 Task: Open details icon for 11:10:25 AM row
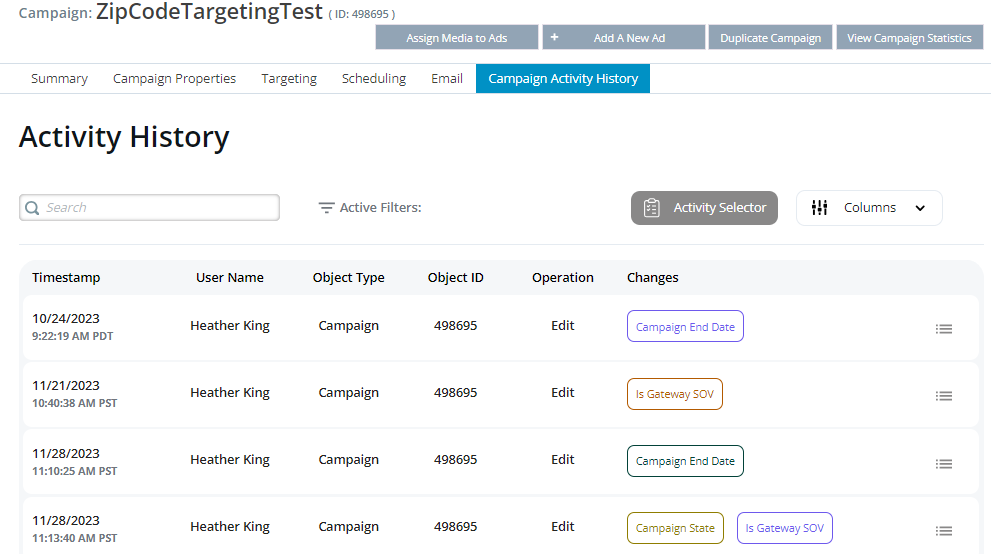point(944,464)
